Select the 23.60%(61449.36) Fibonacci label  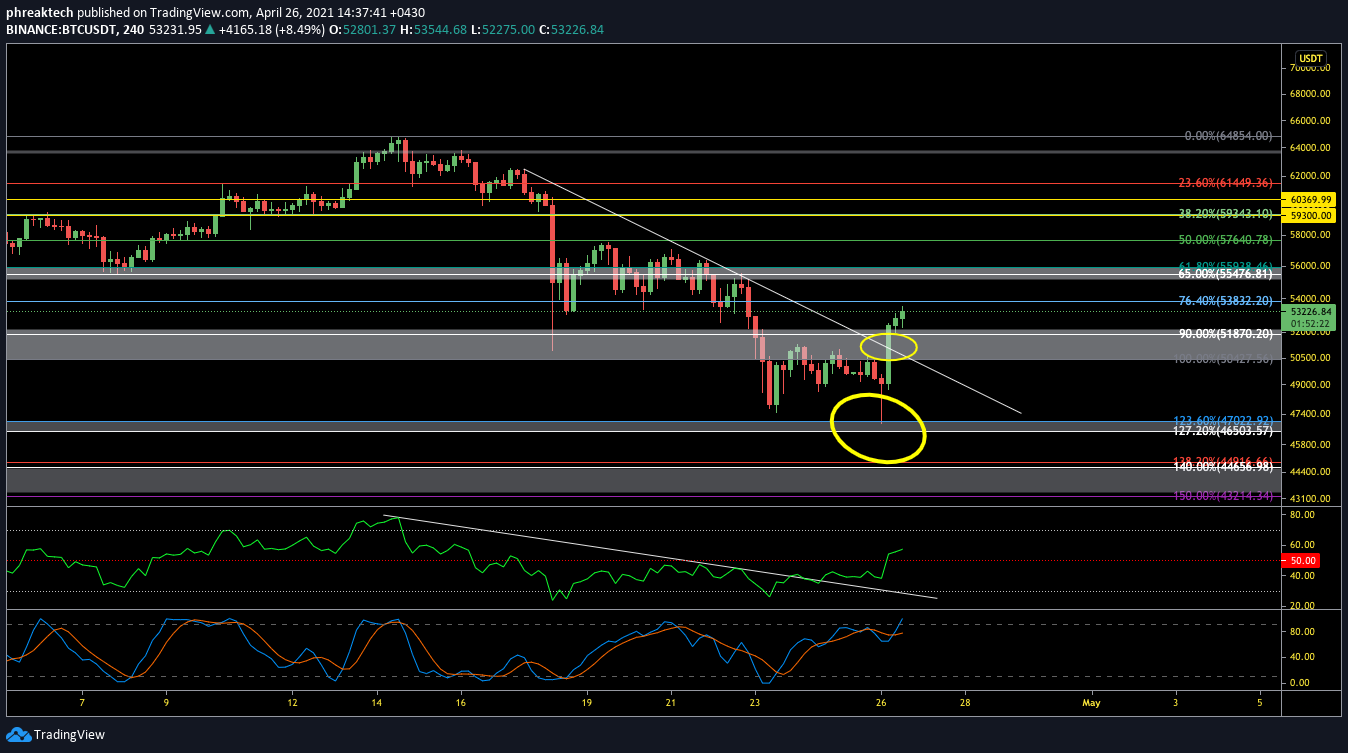tap(1223, 183)
